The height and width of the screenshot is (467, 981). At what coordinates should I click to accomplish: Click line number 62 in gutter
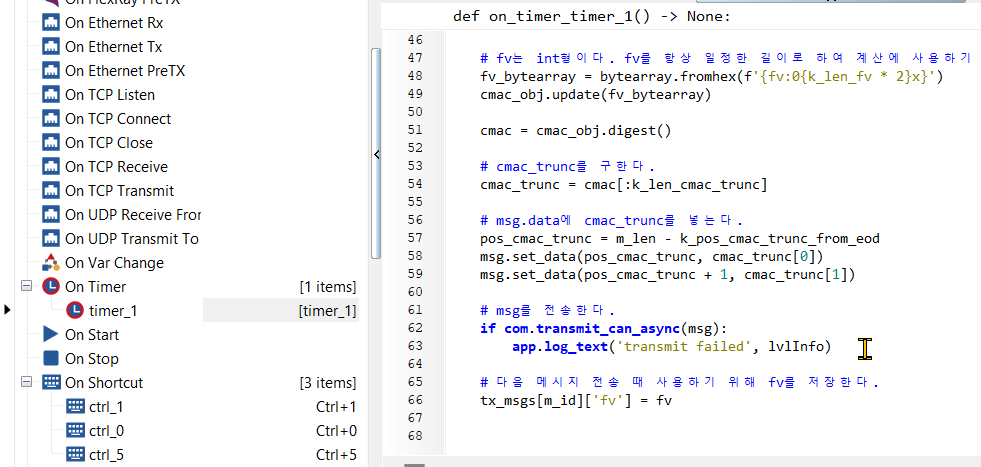click(x=415, y=327)
